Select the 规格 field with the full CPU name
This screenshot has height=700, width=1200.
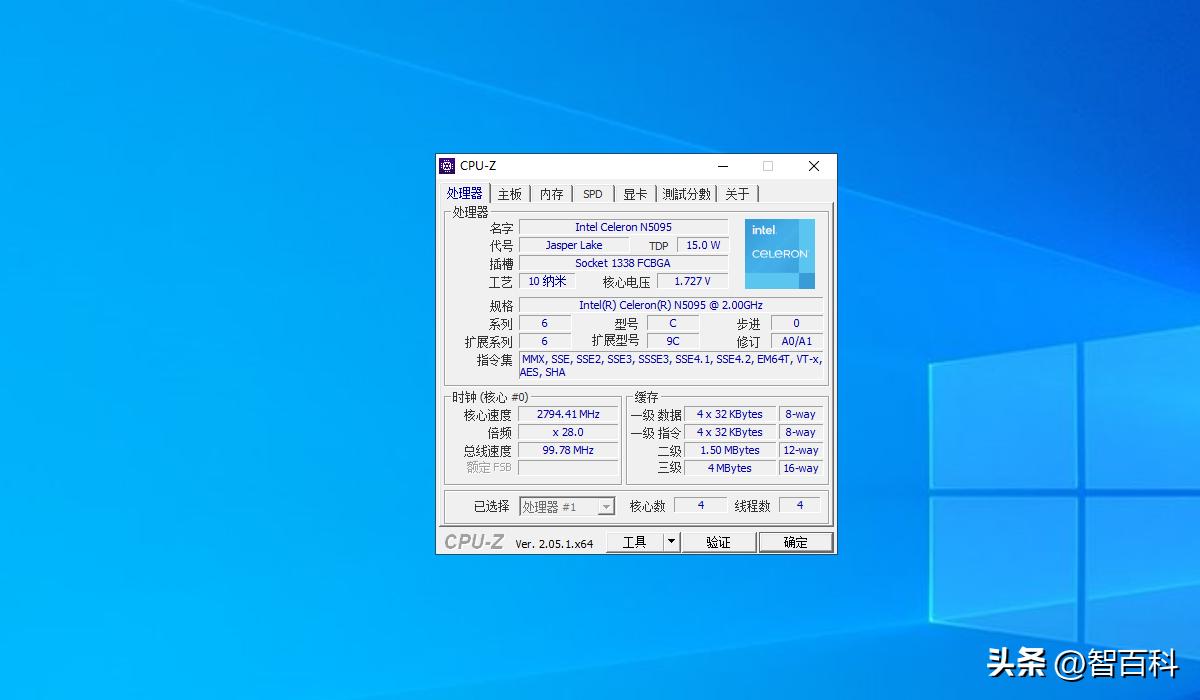(672, 304)
